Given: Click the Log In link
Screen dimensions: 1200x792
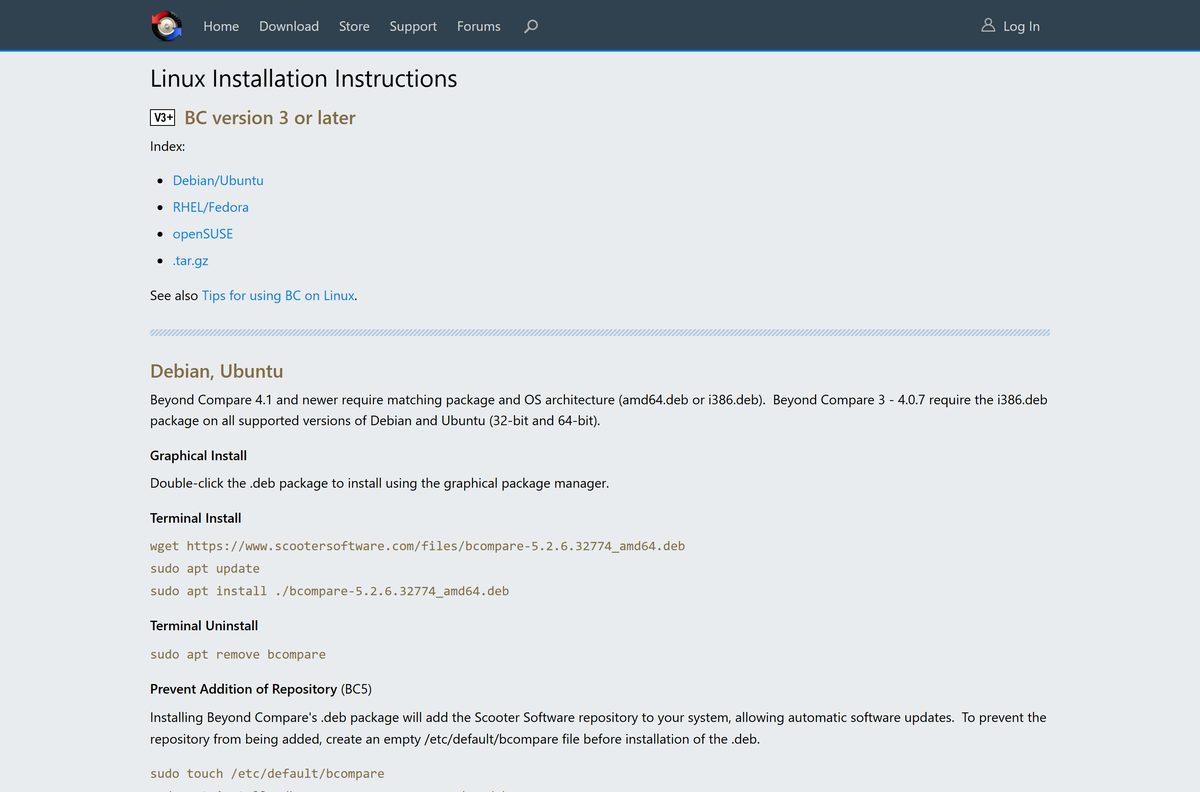Looking at the screenshot, I should (1021, 26).
